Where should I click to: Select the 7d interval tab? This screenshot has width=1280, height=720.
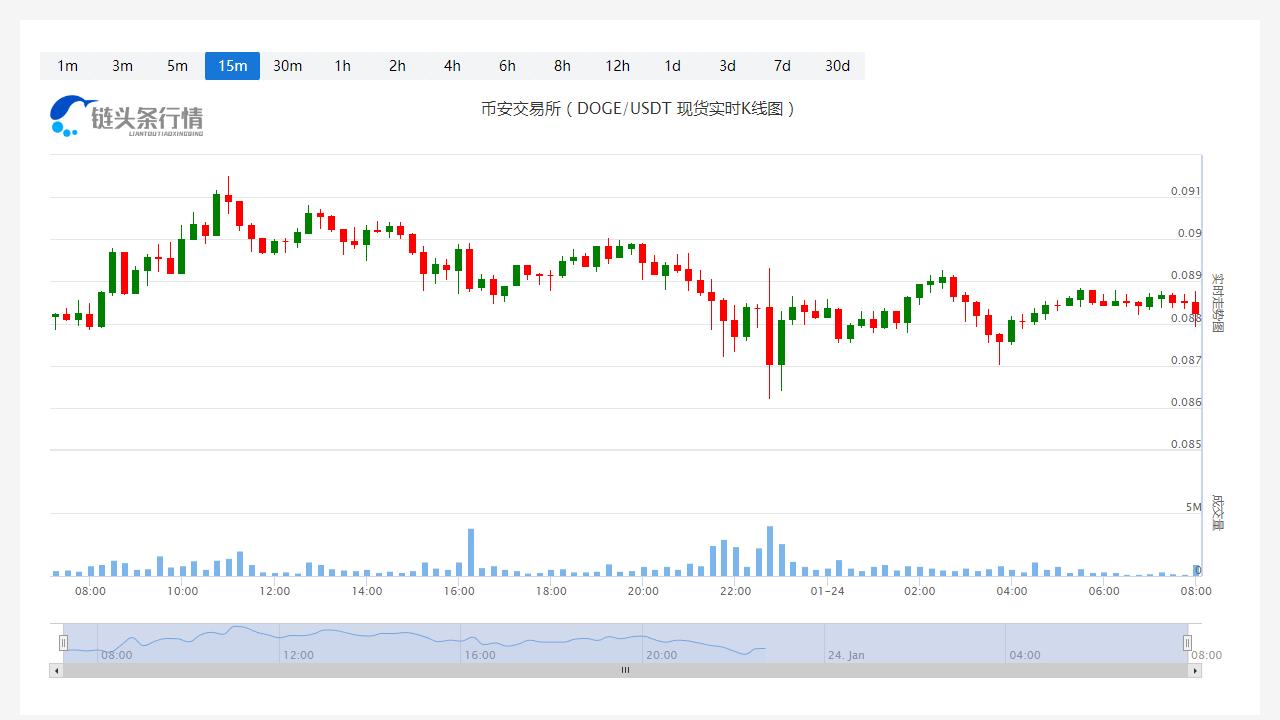tap(782, 66)
